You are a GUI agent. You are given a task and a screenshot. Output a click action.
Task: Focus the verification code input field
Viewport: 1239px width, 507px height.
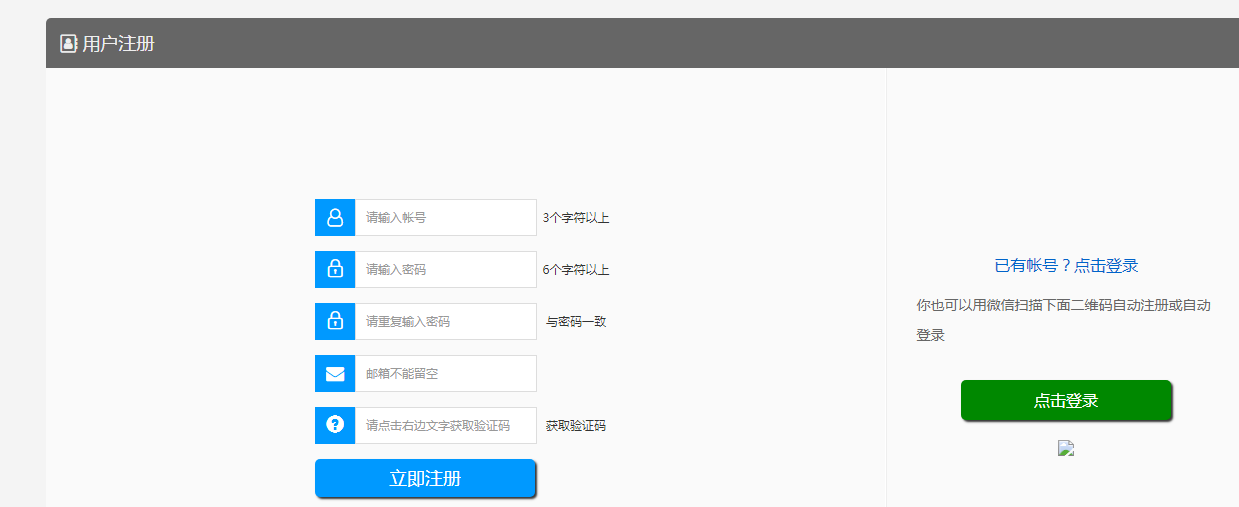pos(445,425)
